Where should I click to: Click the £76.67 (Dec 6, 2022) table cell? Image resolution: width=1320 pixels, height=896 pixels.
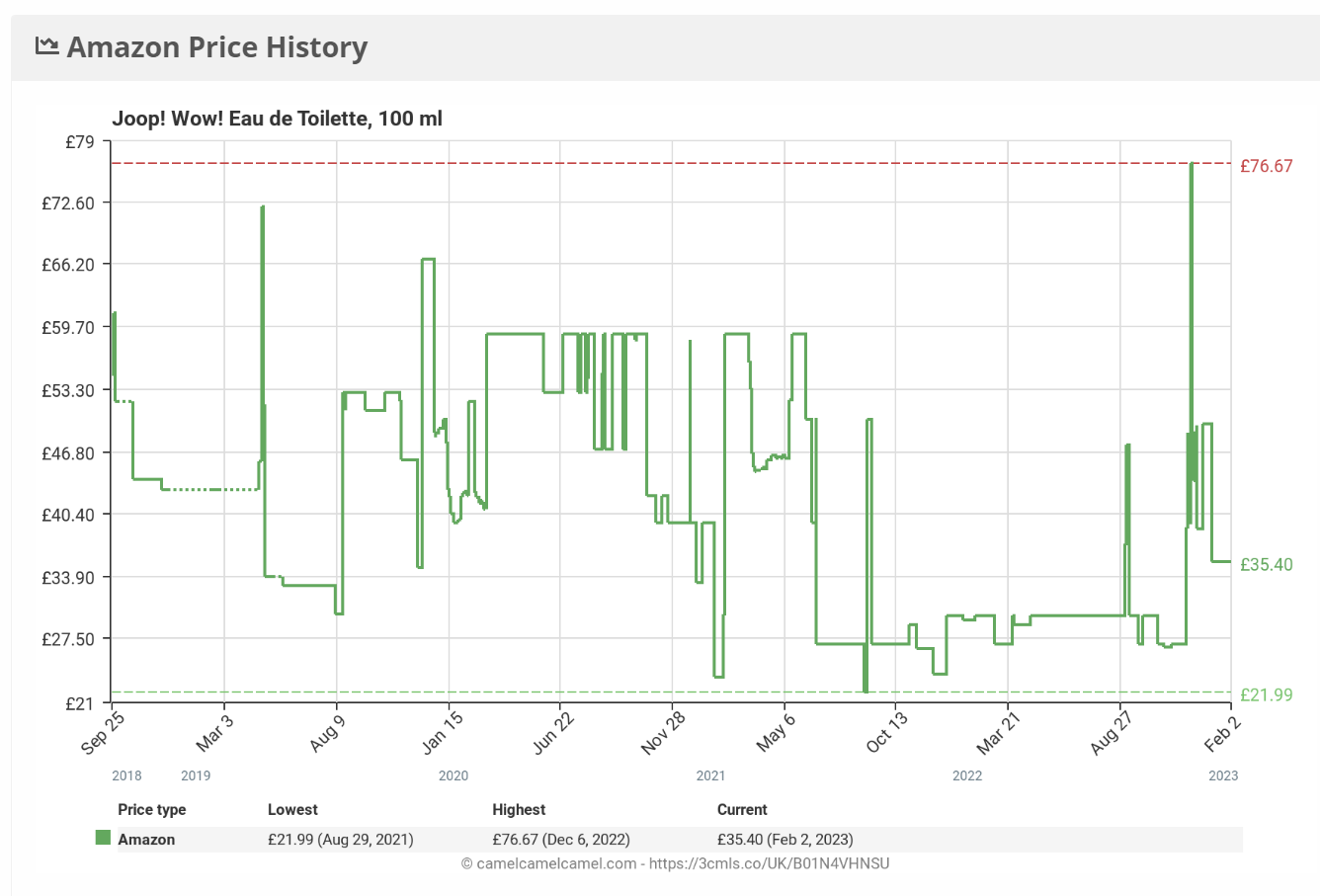coord(561,840)
